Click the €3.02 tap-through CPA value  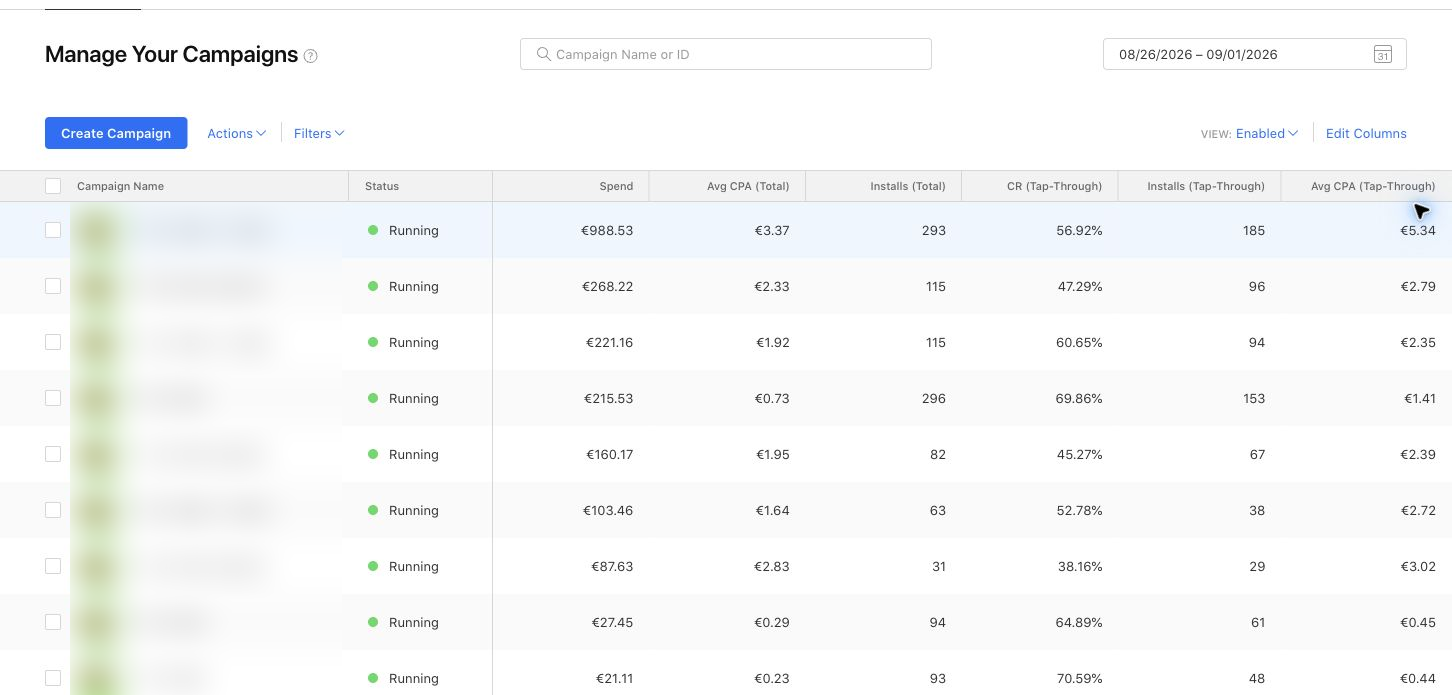tap(1418, 566)
